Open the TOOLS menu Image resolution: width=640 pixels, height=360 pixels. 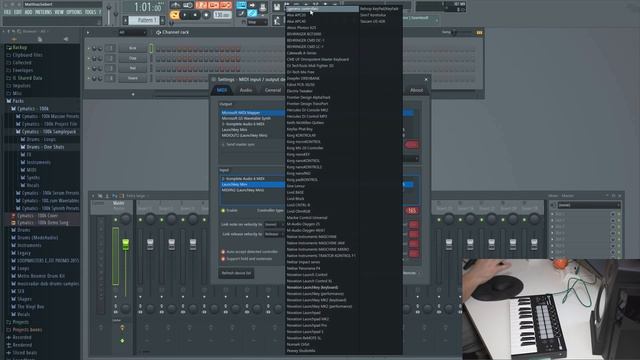point(90,12)
